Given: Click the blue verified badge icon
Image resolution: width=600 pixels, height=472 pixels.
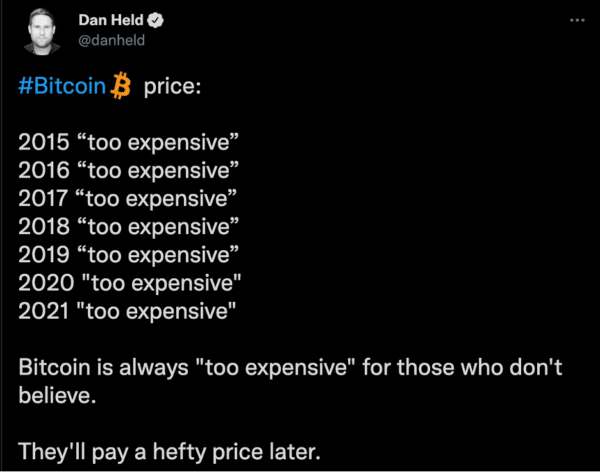Looking at the screenshot, I should (156, 20).
